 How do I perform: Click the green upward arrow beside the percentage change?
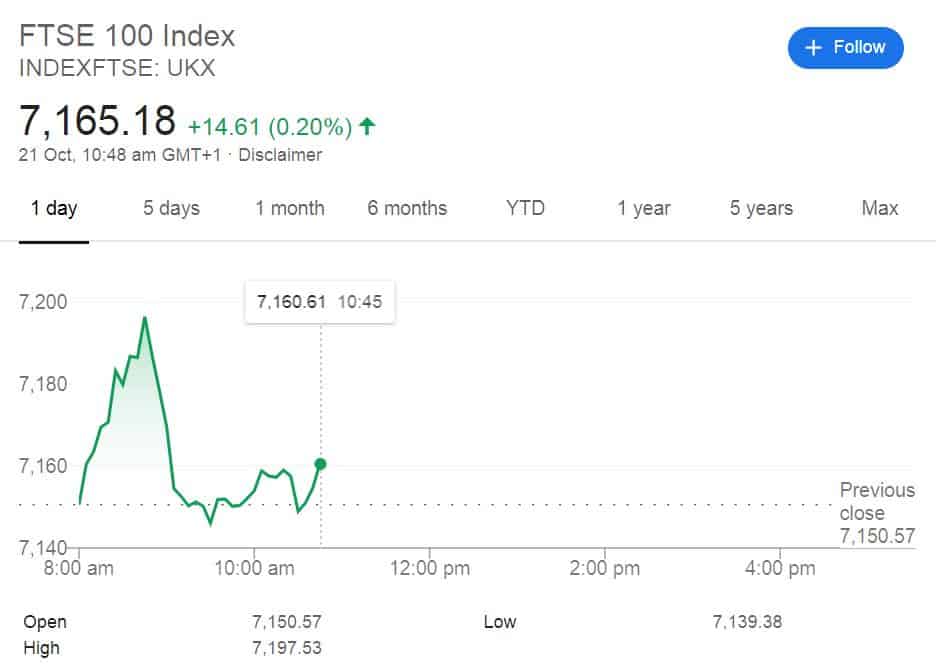coord(366,126)
